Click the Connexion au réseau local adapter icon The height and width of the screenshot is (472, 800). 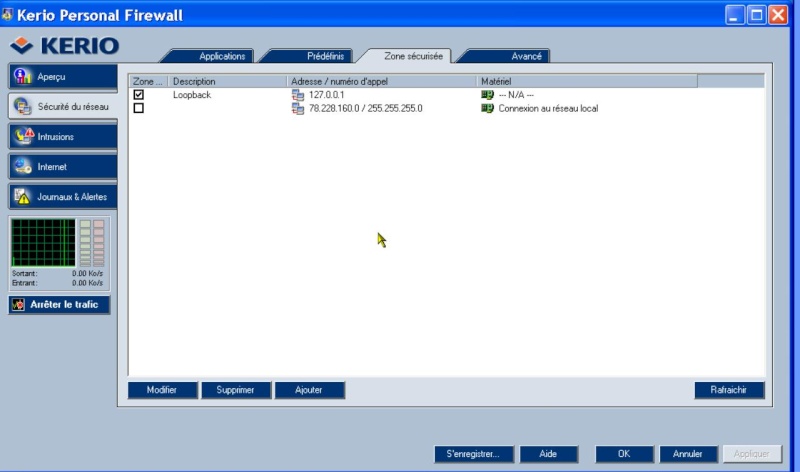[x=487, y=108]
